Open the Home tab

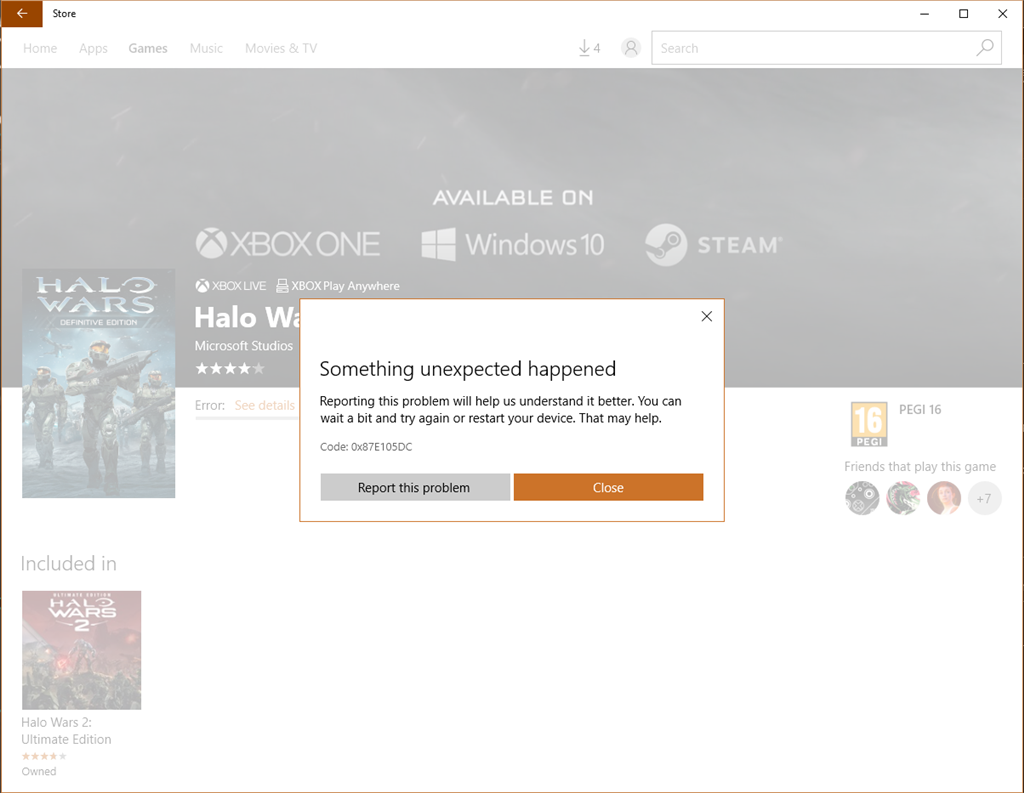point(40,48)
